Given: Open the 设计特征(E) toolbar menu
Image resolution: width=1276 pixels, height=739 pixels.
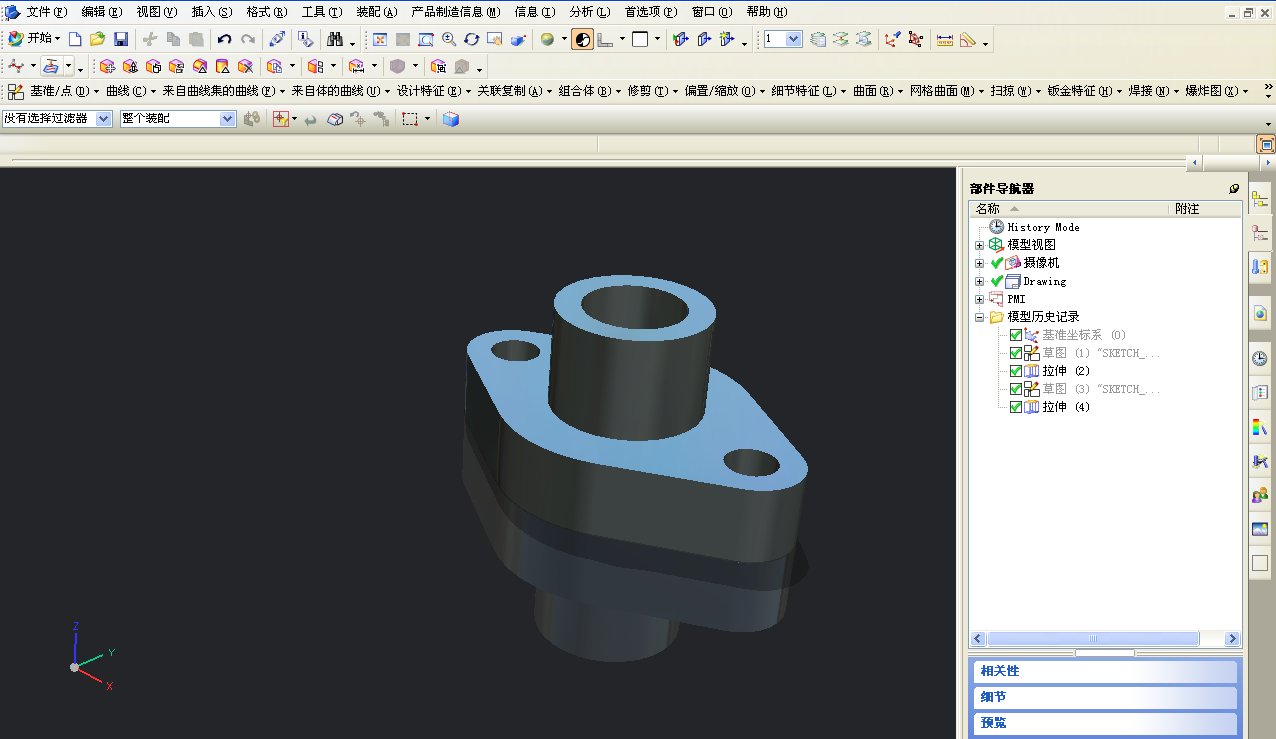Looking at the screenshot, I should click(x=435, y=91).
